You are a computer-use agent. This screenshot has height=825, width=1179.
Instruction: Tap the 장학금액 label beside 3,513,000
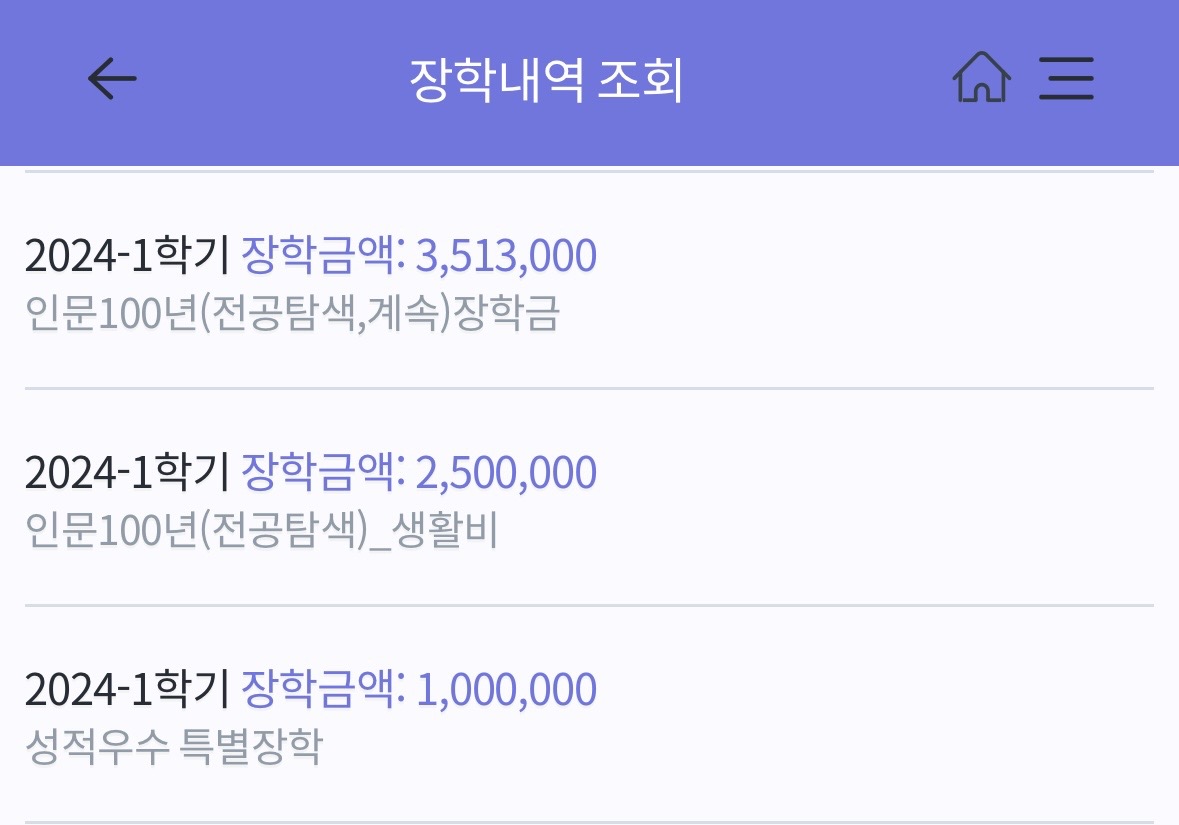point(322,255)
